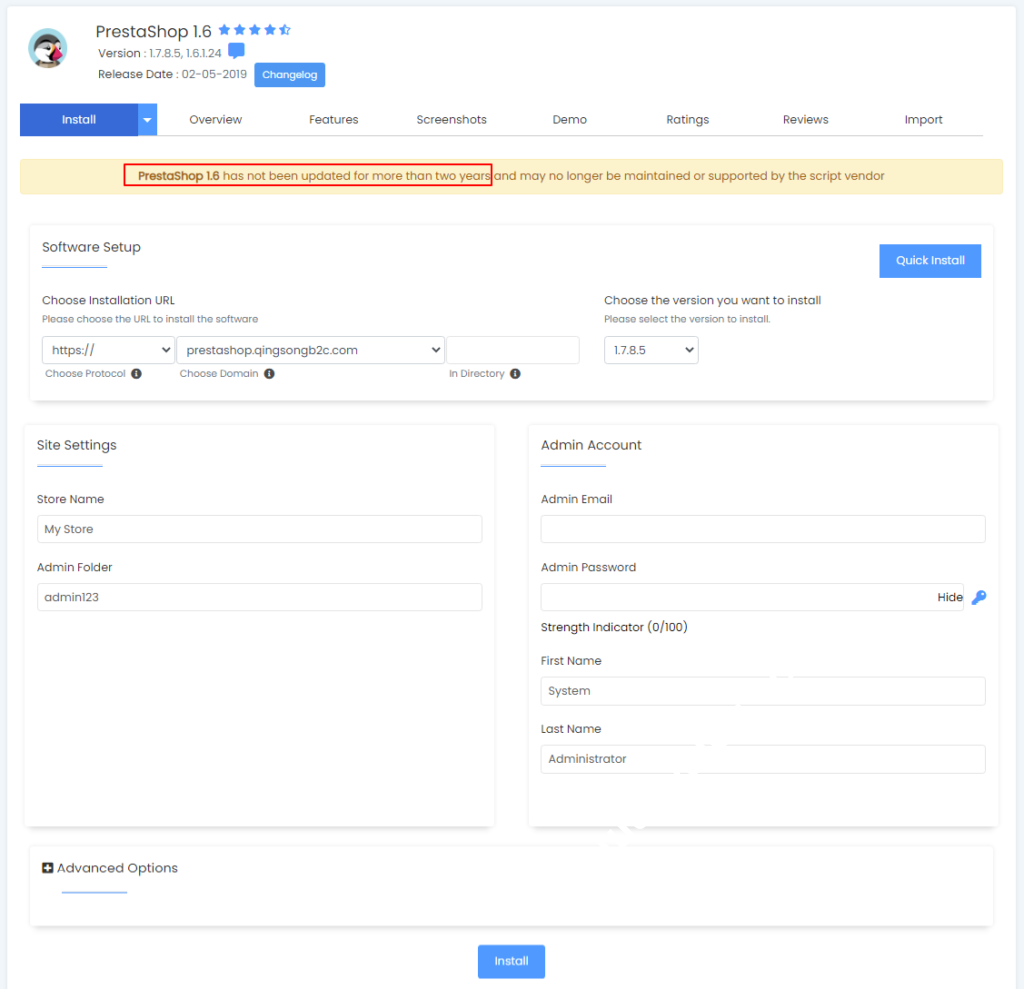Click the Admin Email input field

click(x=763, y=529)
